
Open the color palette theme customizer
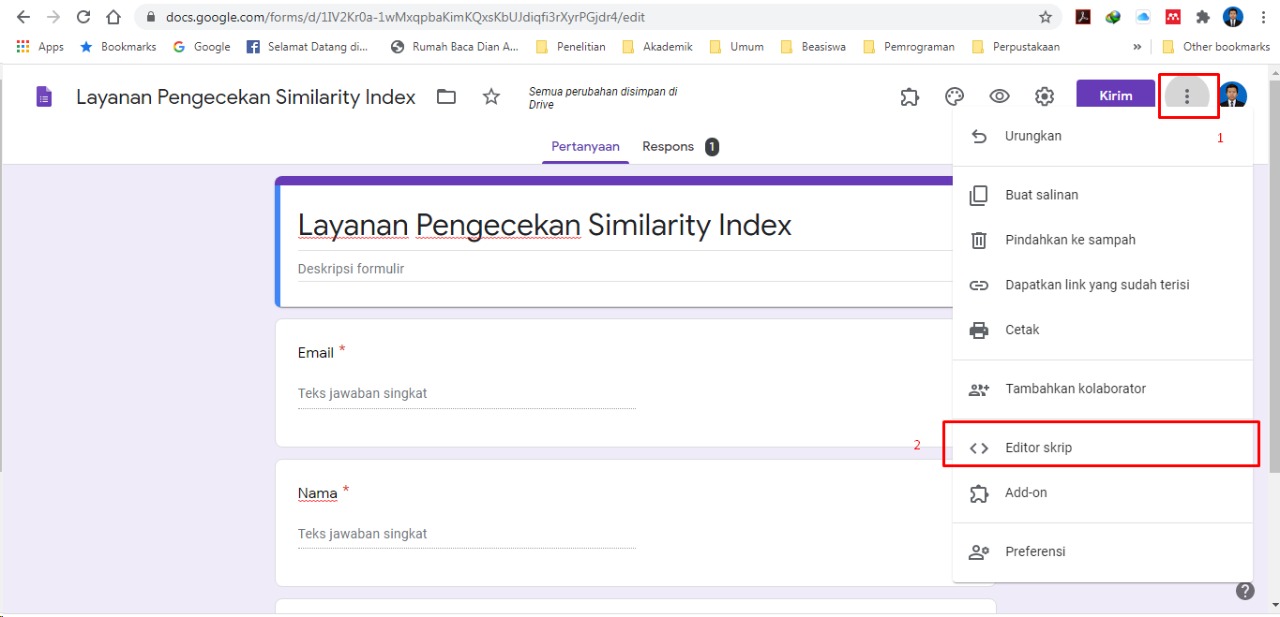pyautogui.click(x=954, y=97)
